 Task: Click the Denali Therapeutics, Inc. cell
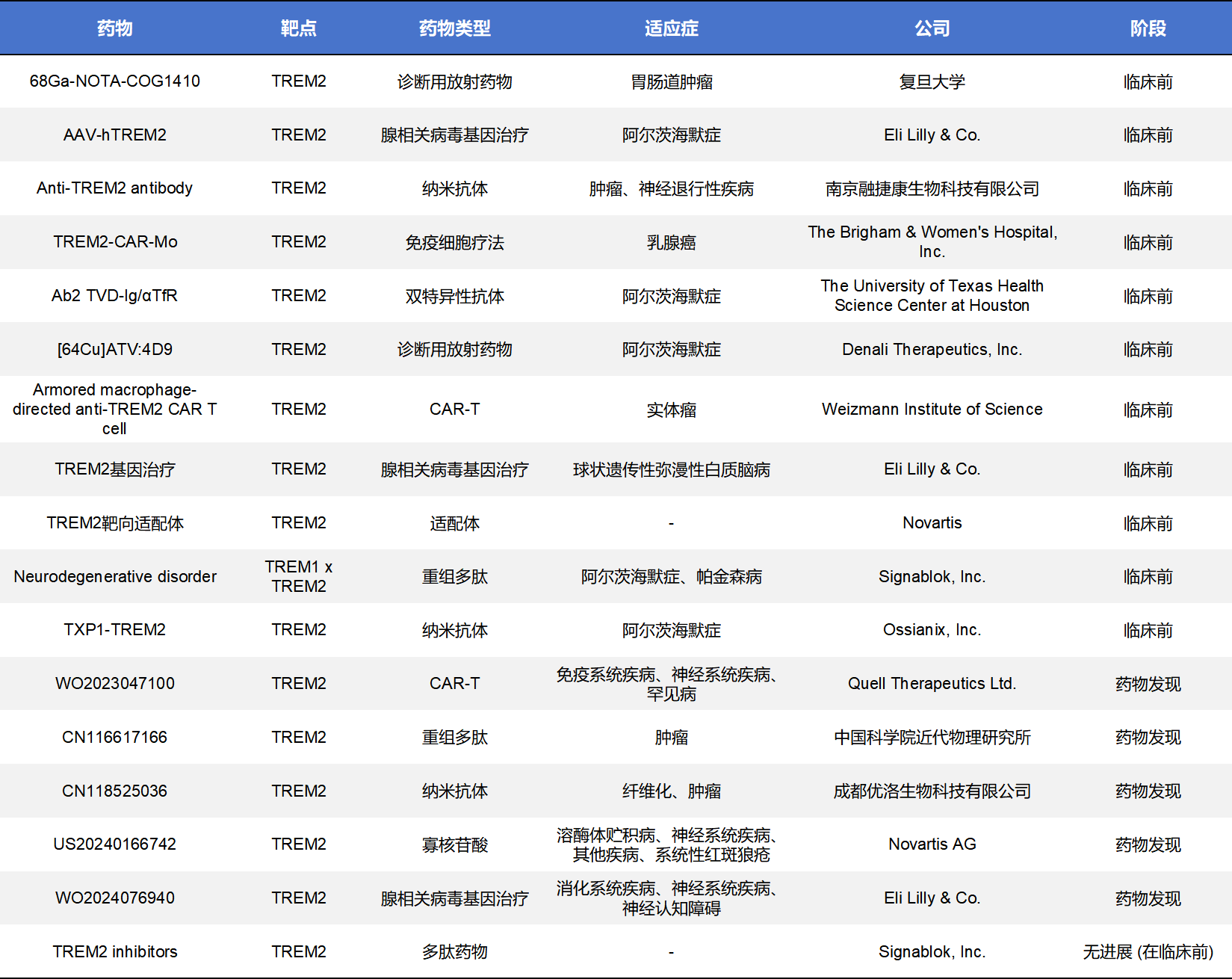point(932,350)
